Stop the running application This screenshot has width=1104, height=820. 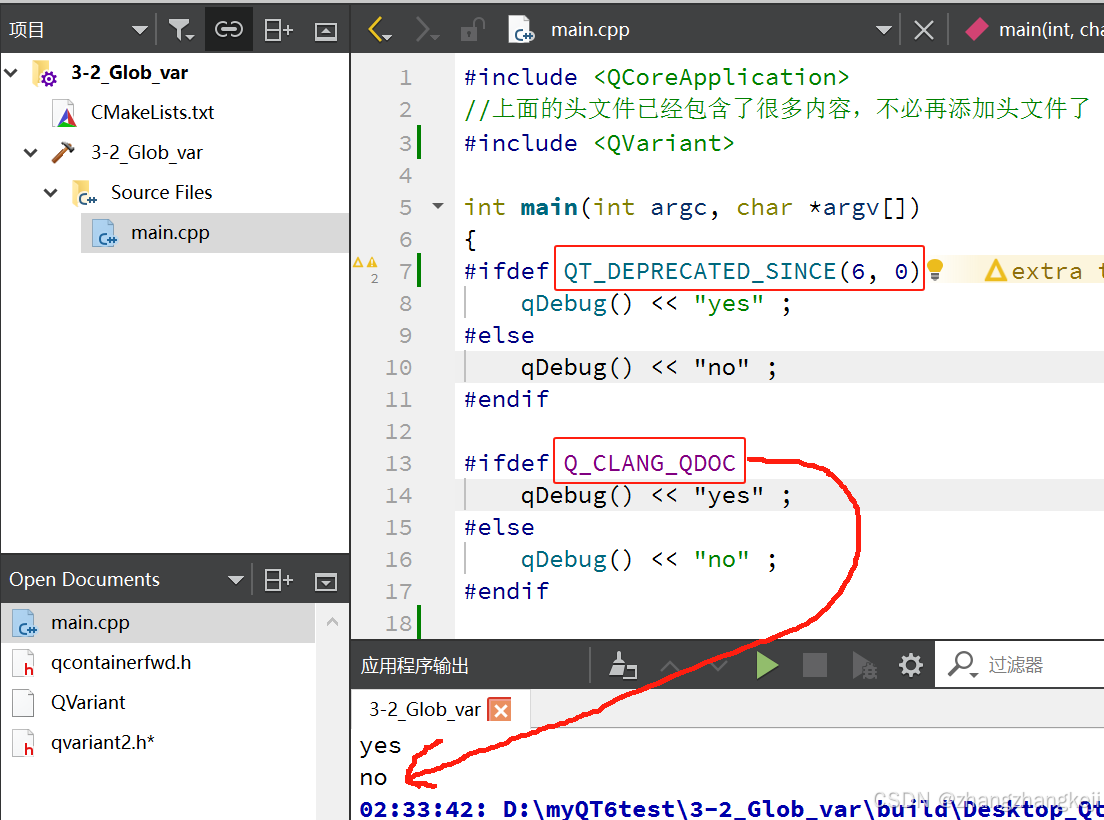pyautogui.click(x=815, y=664)
